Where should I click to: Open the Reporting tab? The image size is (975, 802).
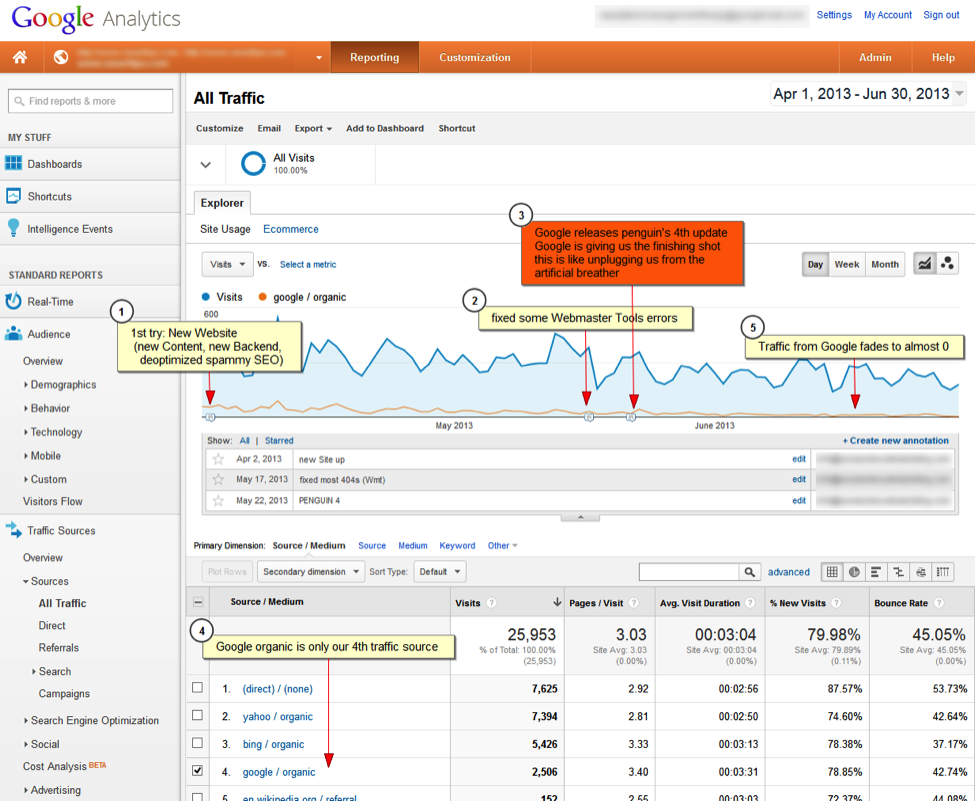point(374,57)
